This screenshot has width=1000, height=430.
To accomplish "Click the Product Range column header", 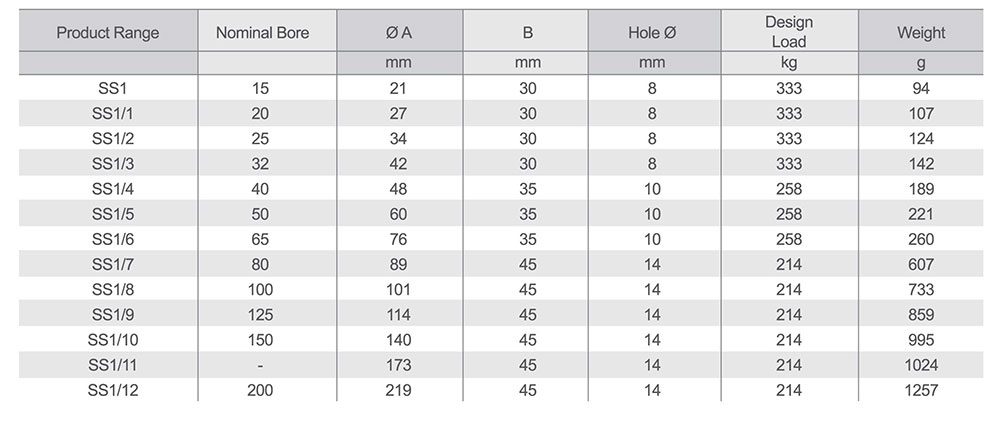I will pyautogui.click(x=108, y=33).
